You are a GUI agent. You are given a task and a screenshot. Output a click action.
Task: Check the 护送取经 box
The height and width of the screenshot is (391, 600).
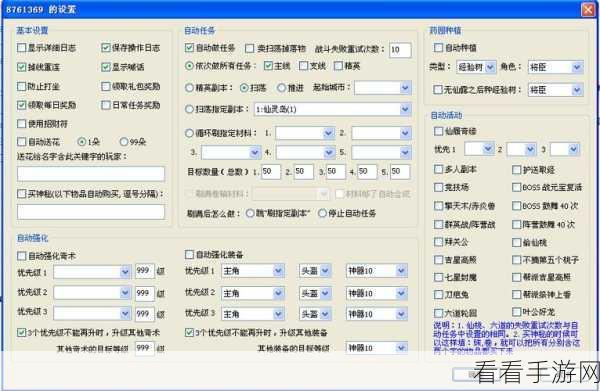[x=517, y=169]
